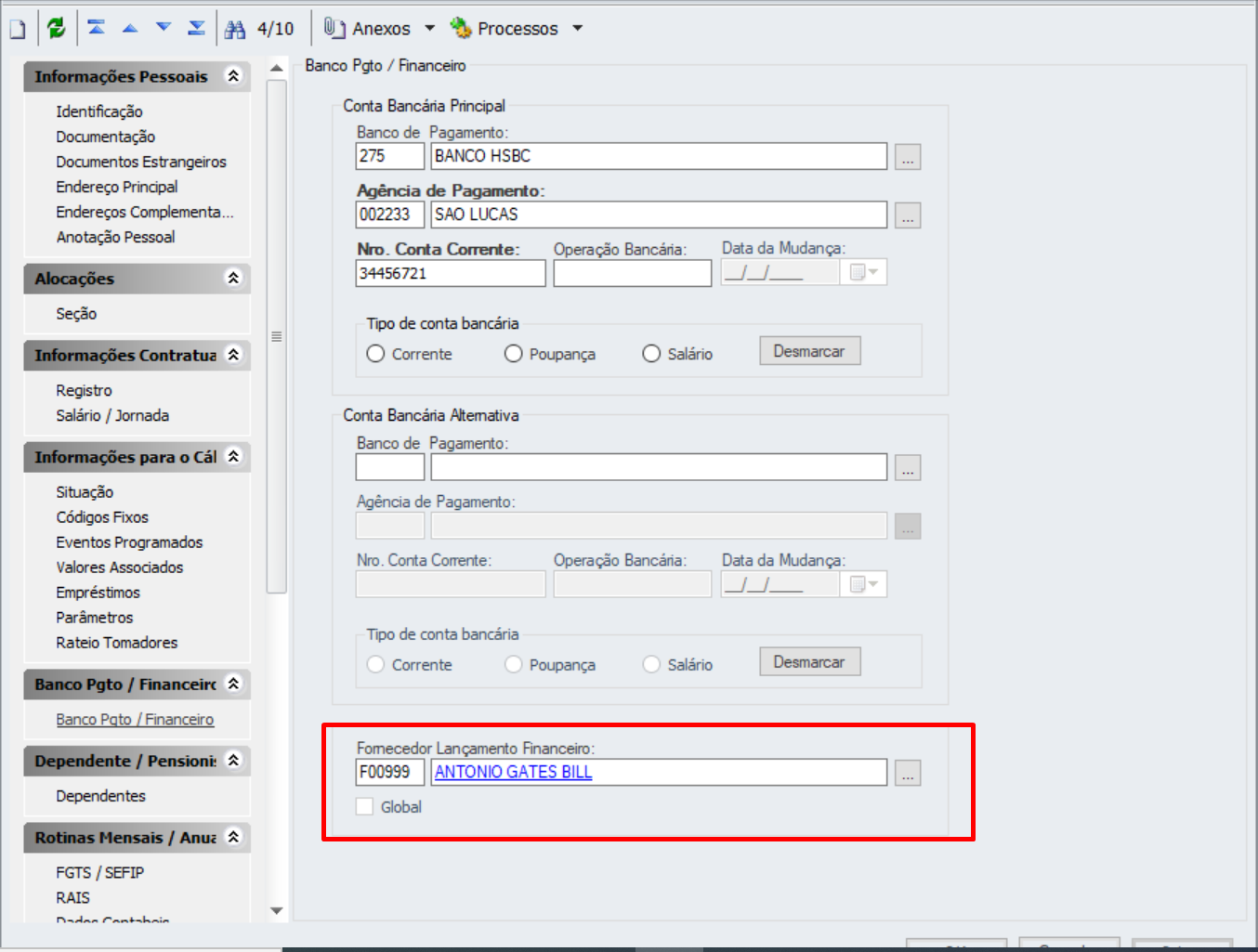This screenshot has height=952, width=1258.
Task: Open Seção page
Action: click(x=76, y=314)
